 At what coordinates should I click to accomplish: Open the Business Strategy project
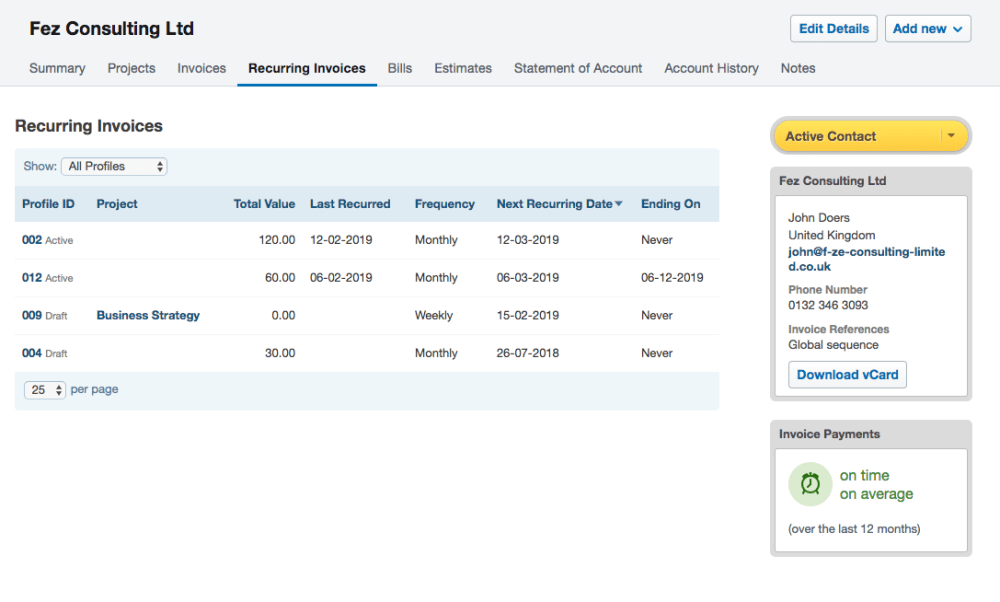click(148, 315)
